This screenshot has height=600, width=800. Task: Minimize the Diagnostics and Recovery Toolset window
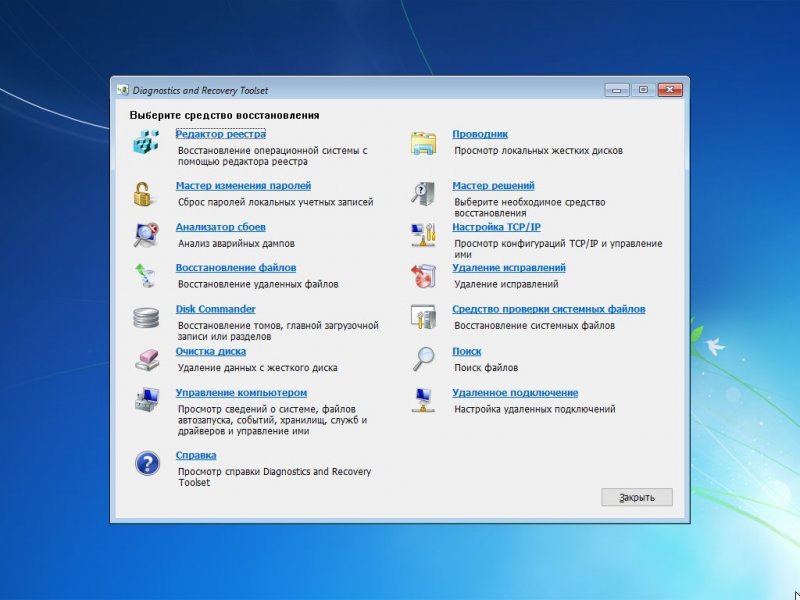tap(617, 90)
